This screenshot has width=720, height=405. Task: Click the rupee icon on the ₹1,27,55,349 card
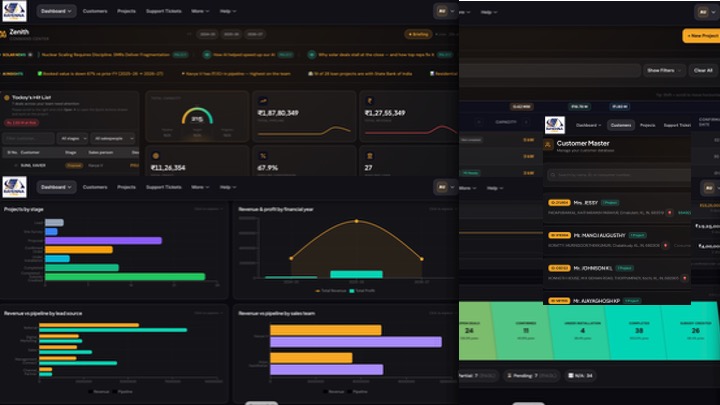(x=370, y=101)
